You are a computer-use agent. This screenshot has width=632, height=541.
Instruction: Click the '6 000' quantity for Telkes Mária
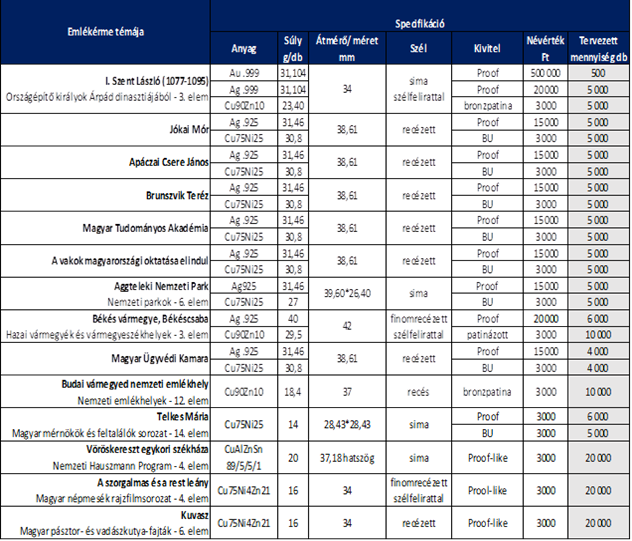598,416
